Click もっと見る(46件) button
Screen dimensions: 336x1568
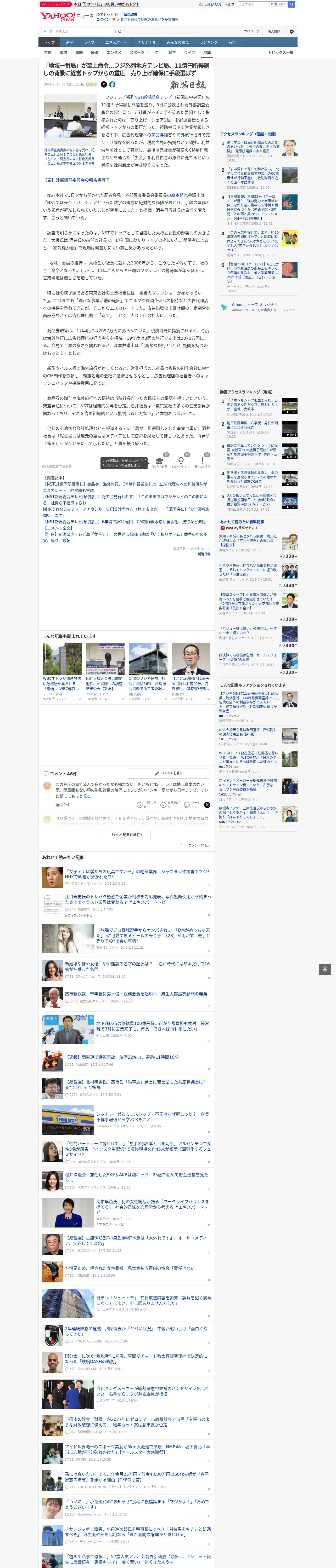coord(127,834)
